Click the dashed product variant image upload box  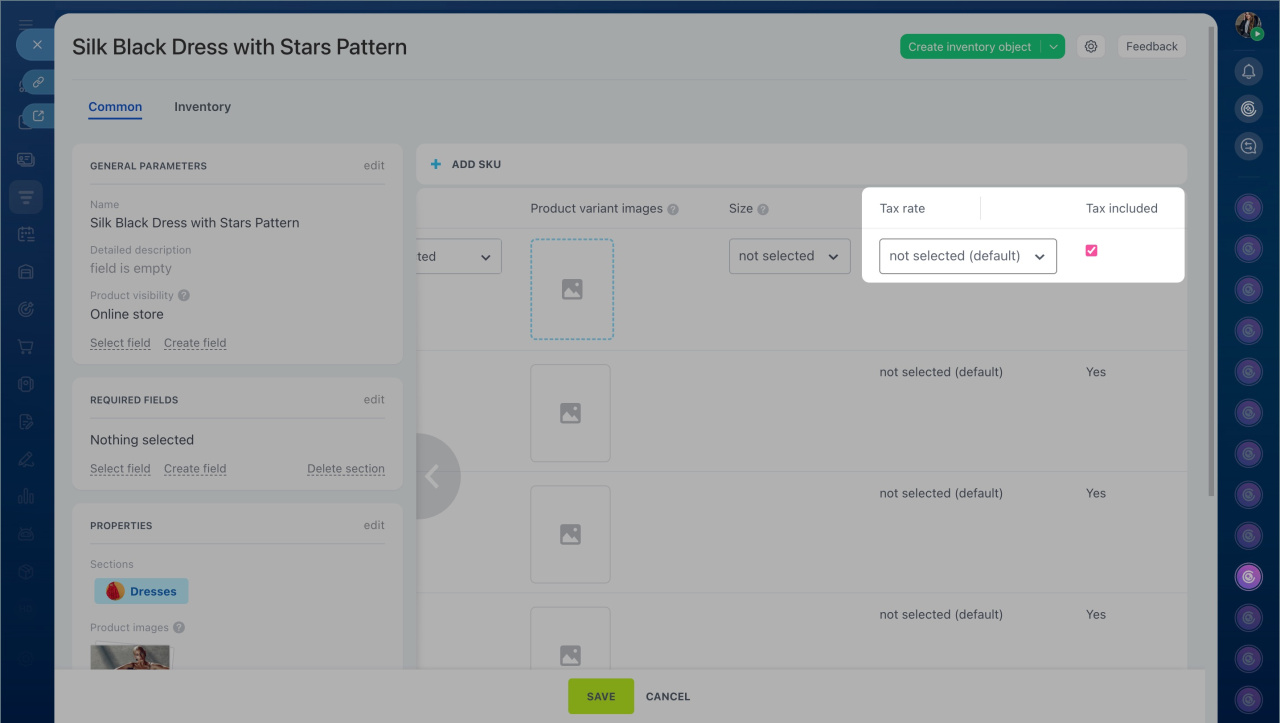tap(572, 289)
